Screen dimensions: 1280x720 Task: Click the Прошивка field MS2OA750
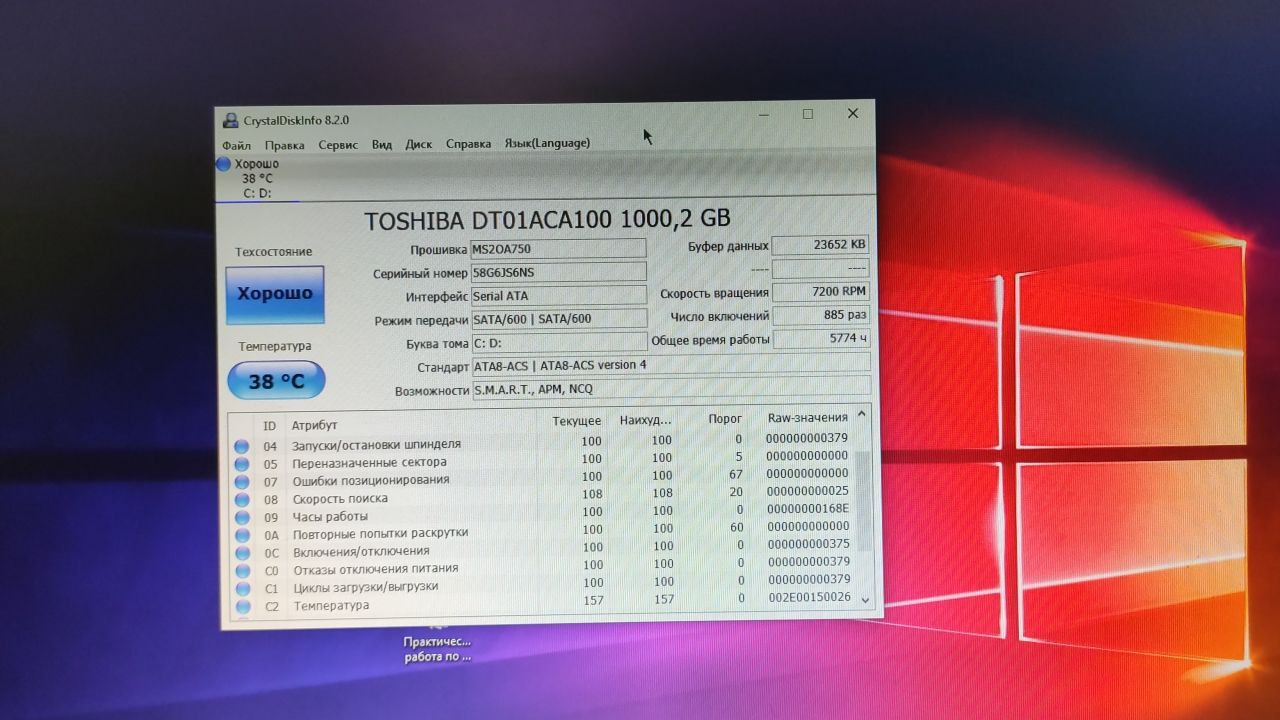558,249
